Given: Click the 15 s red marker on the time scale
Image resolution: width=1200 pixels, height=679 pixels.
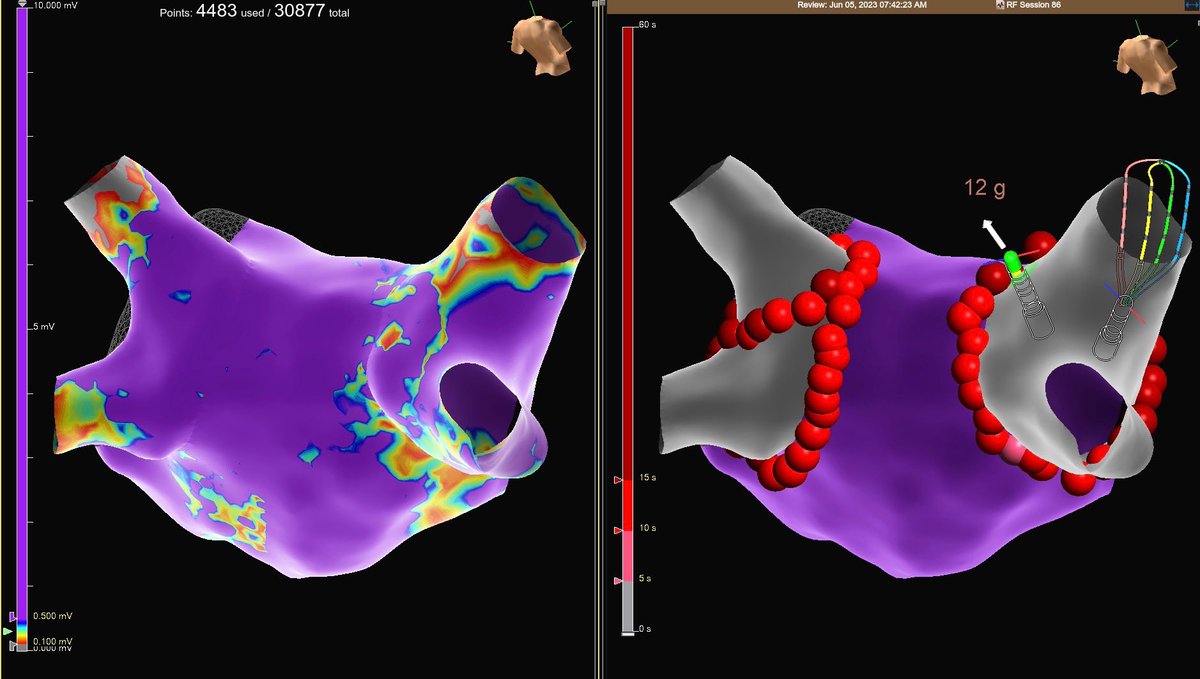Looking at the screenshot, I should click(x=618, y=479).
